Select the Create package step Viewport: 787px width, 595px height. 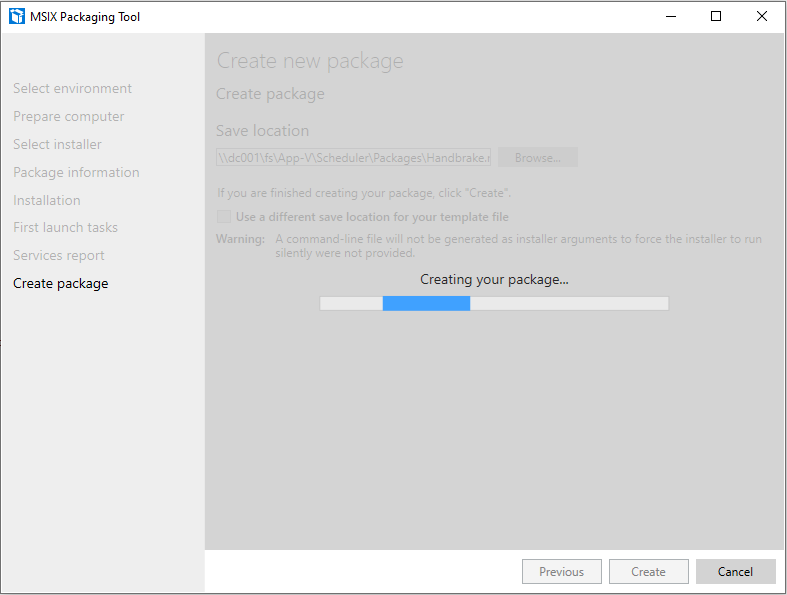click(x=60, y=283)
